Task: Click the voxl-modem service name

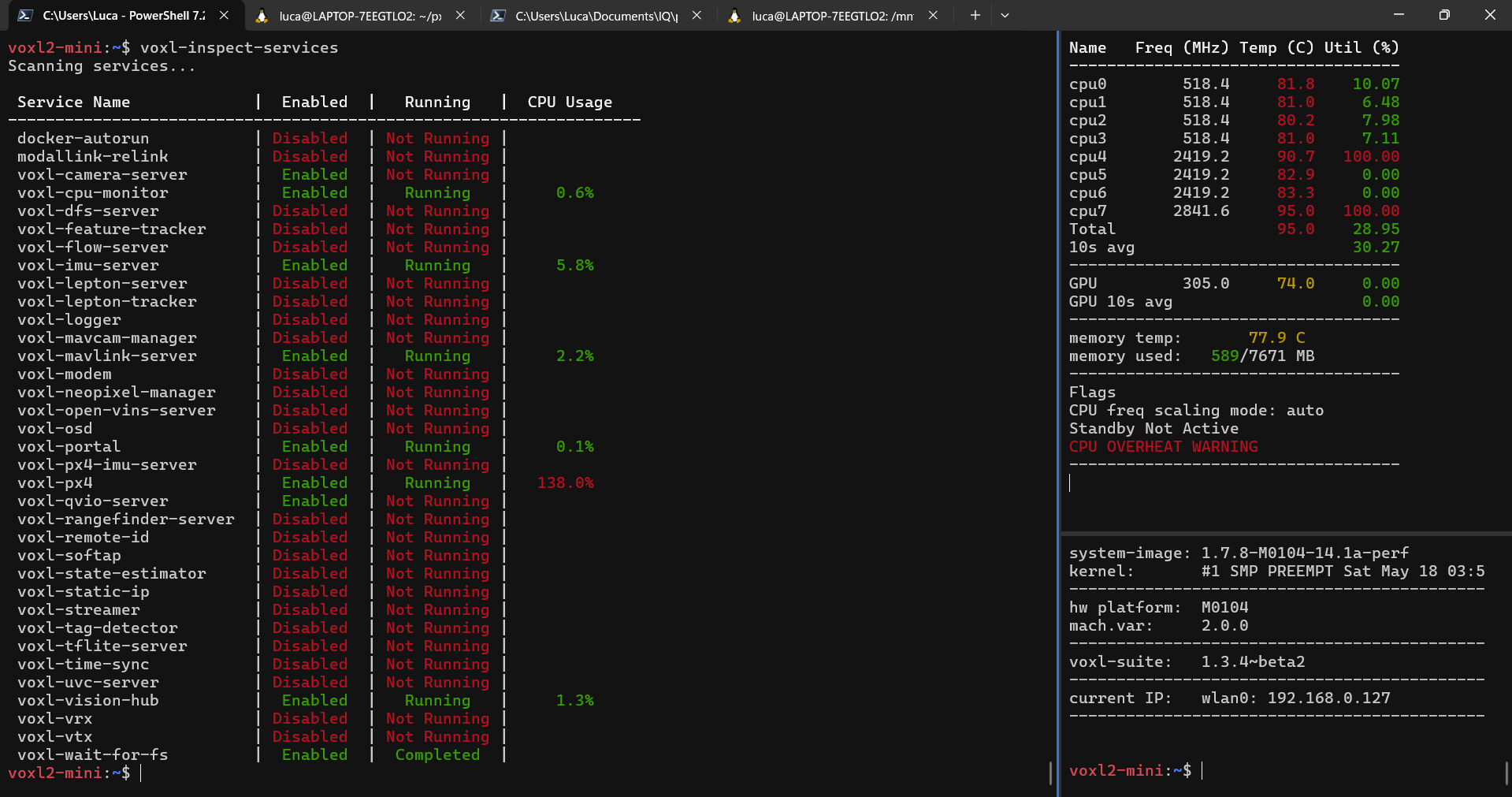Action: click(x=65, y=374)
